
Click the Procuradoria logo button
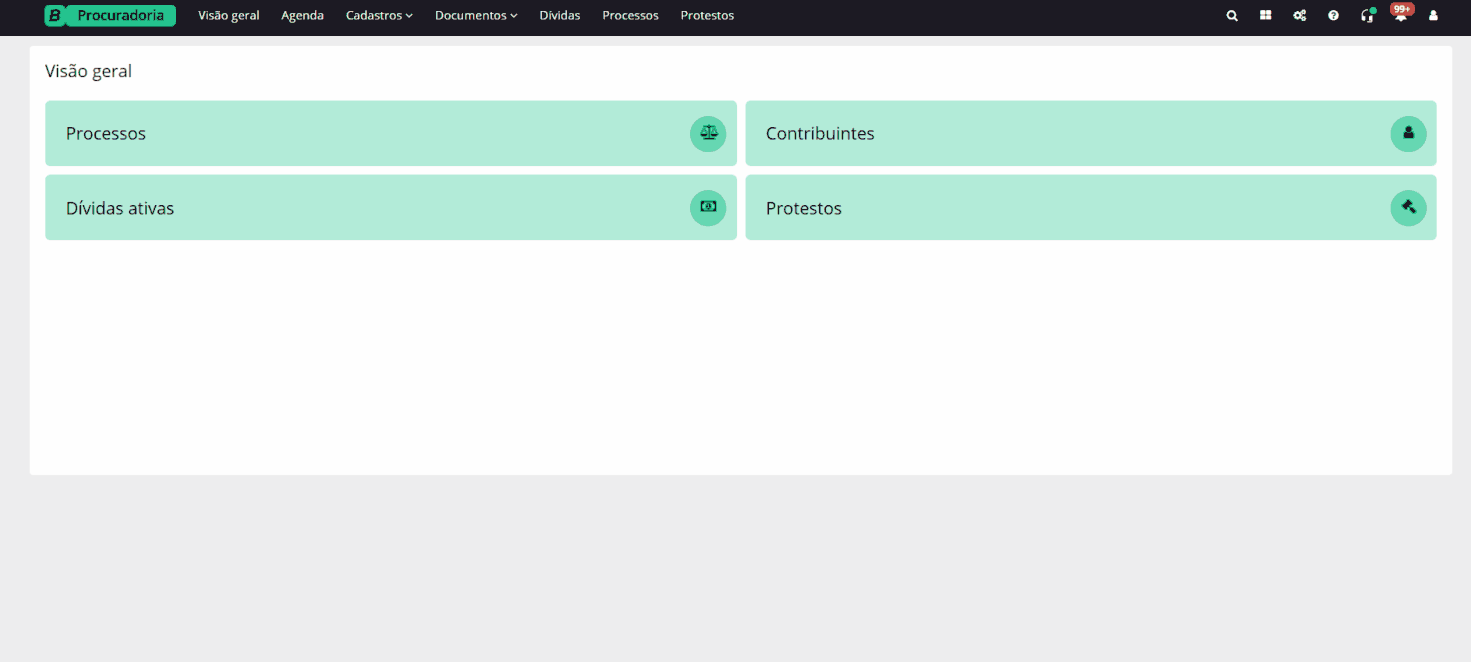click(110, 16)
